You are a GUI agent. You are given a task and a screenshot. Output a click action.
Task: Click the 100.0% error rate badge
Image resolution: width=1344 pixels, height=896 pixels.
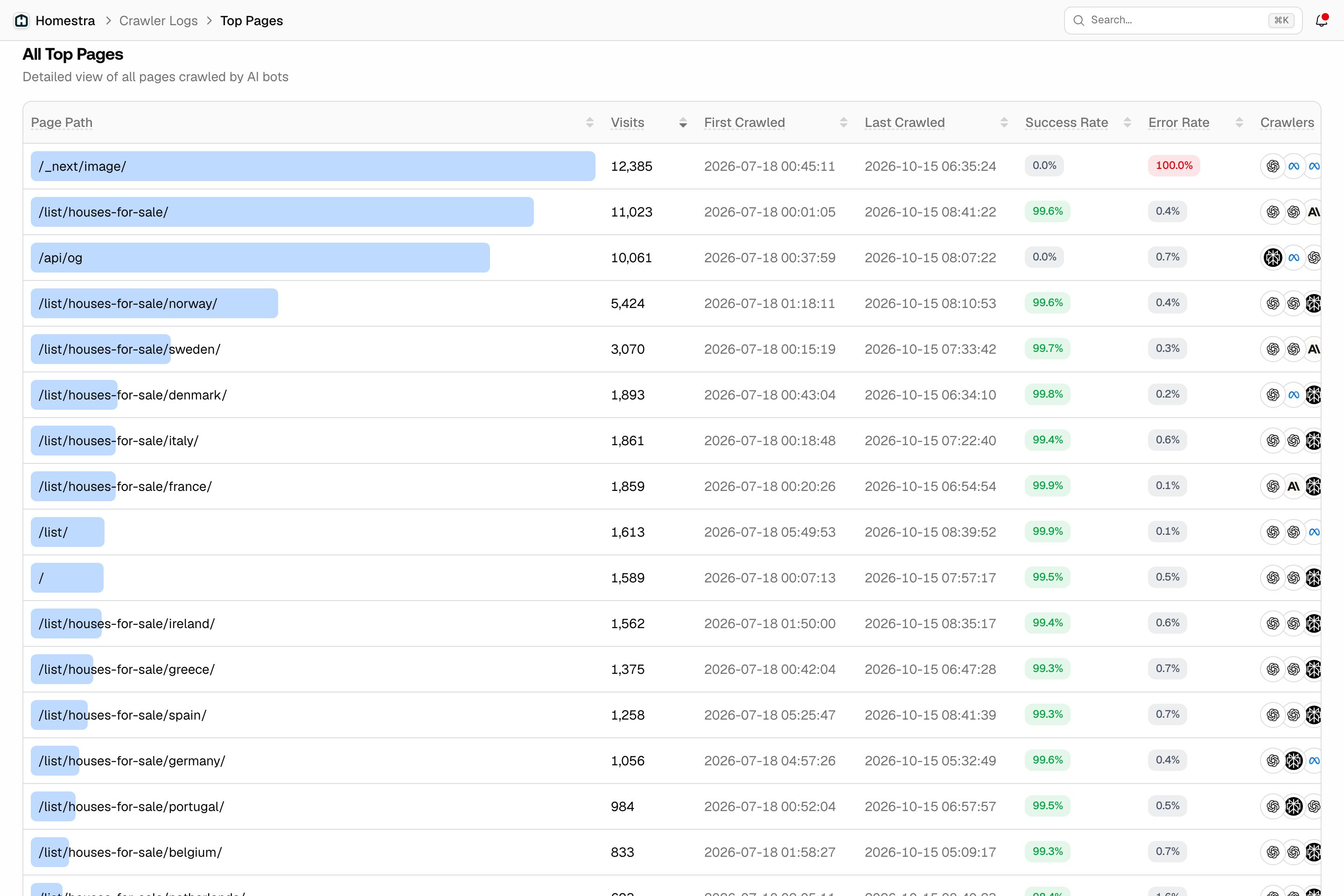(1174, 166)
